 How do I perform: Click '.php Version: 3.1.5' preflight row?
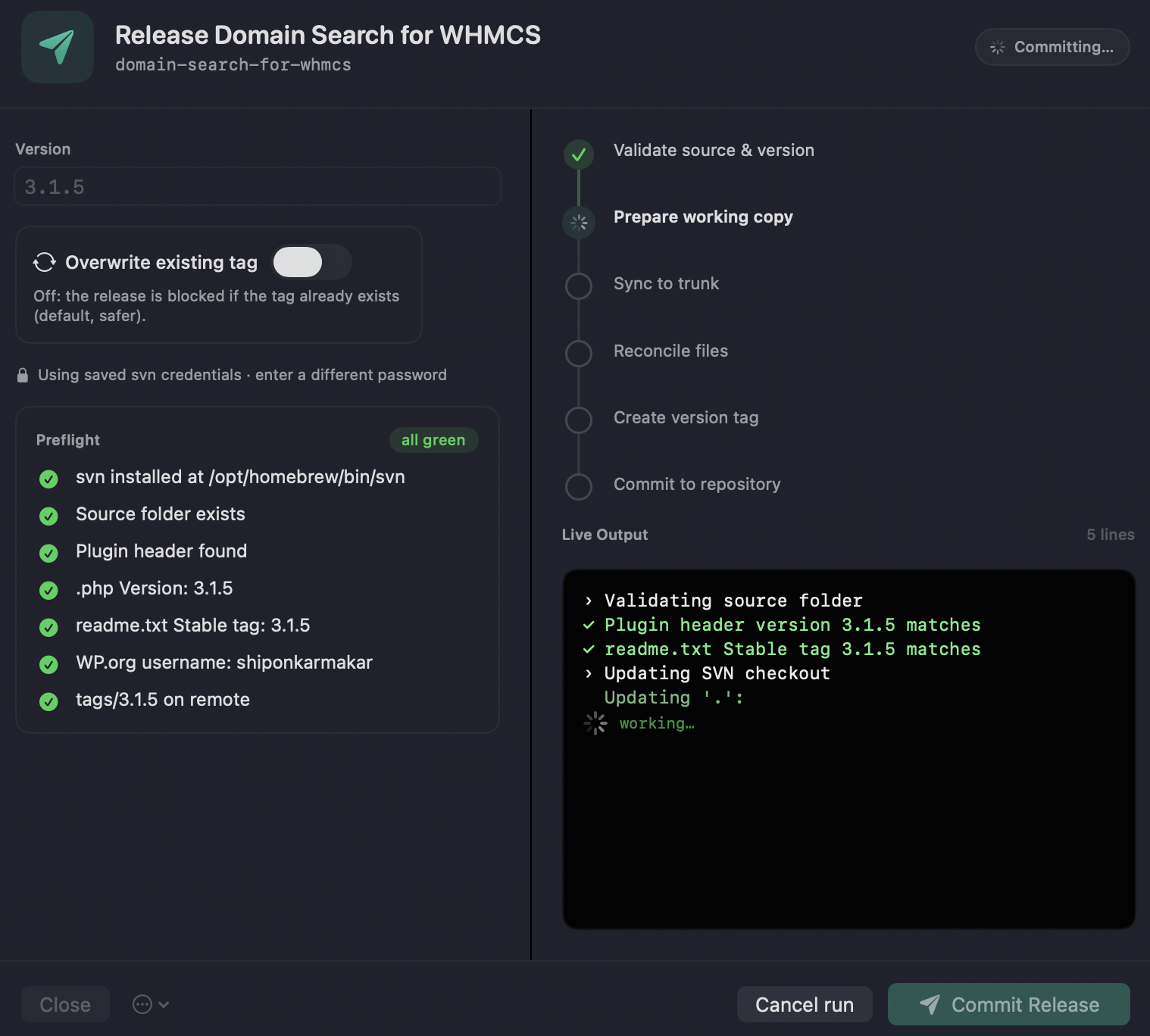tap(155, 588)
